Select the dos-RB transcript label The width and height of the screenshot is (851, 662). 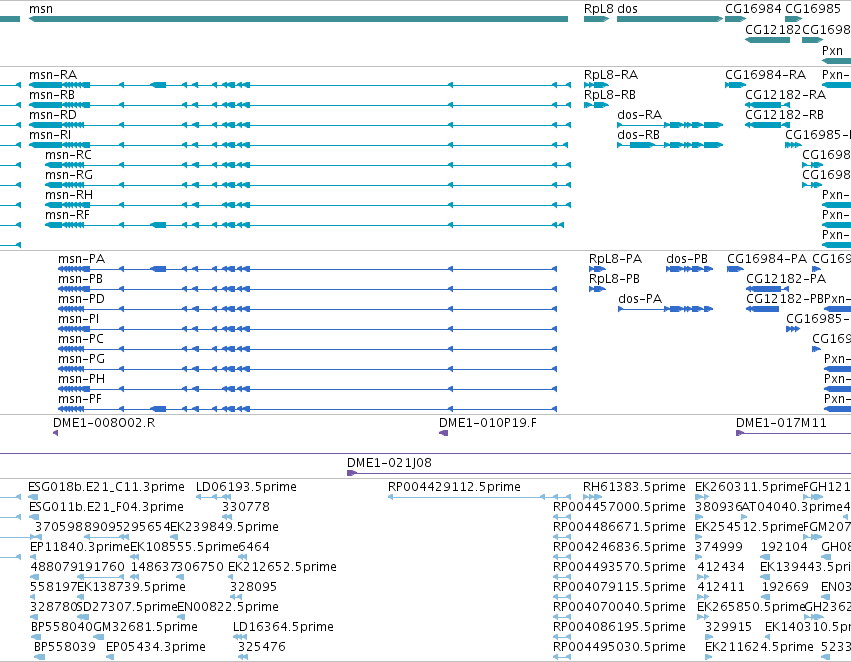(x=639, y=135)
